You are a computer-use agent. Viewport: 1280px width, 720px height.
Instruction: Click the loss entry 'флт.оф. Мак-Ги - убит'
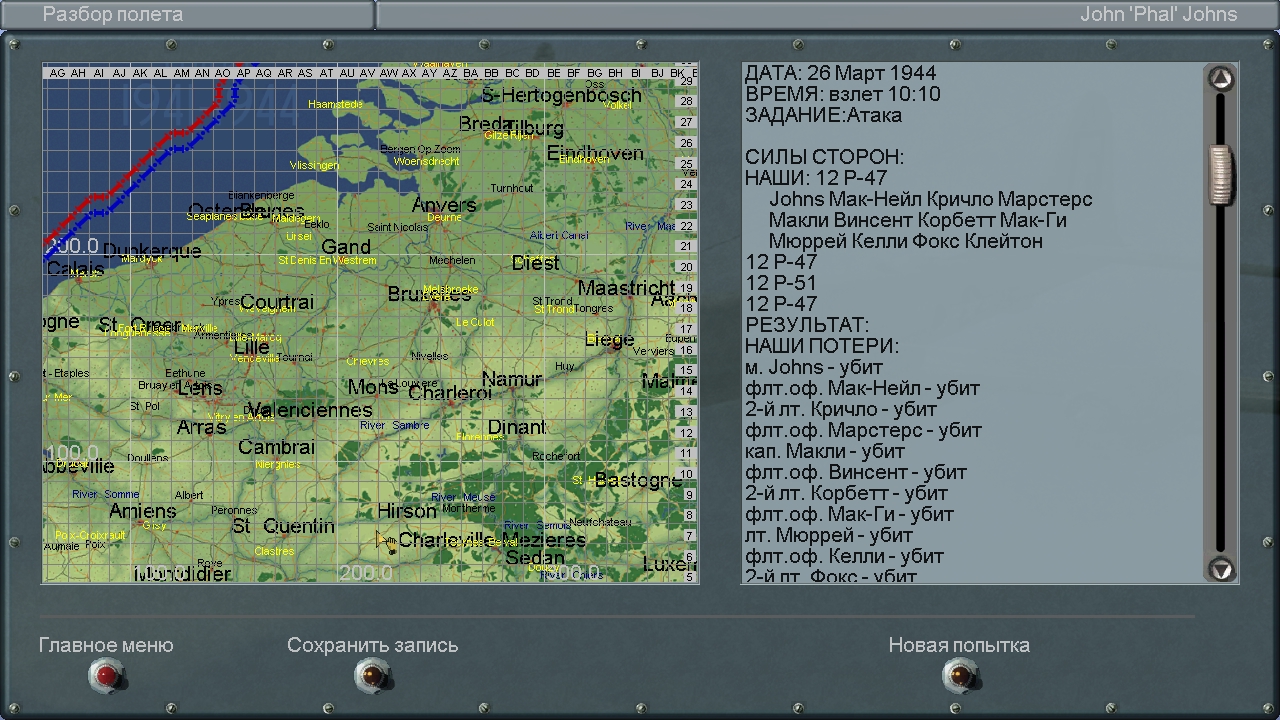[x=849, y=514]
